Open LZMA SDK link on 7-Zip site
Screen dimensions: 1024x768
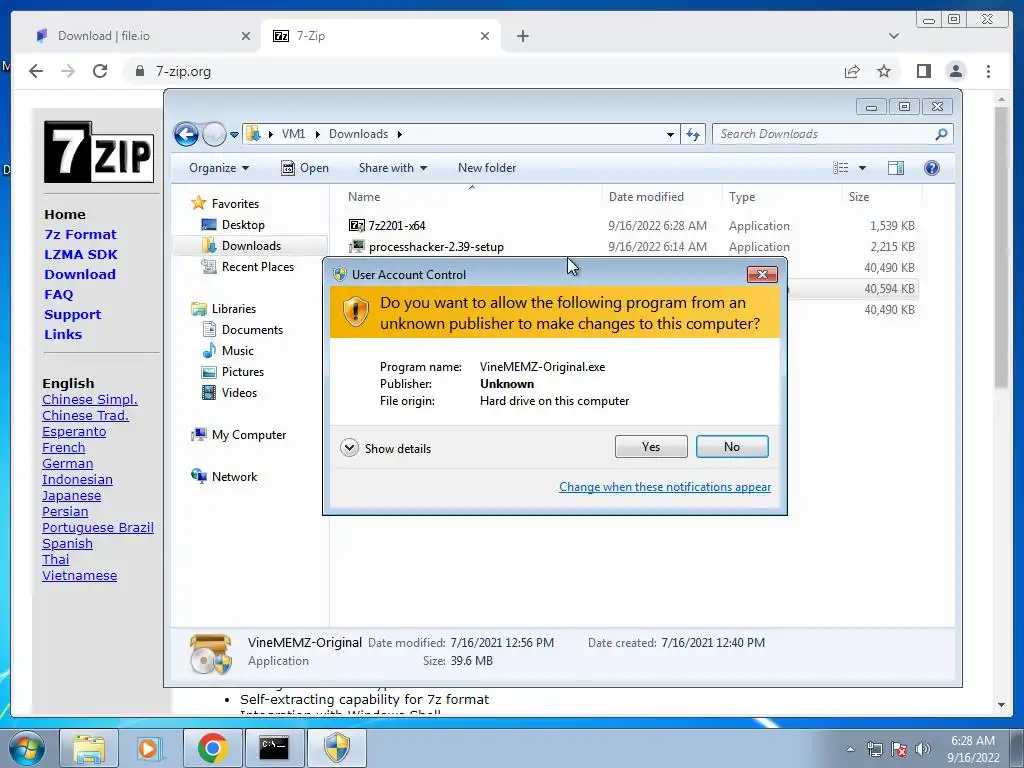[81, 255]
